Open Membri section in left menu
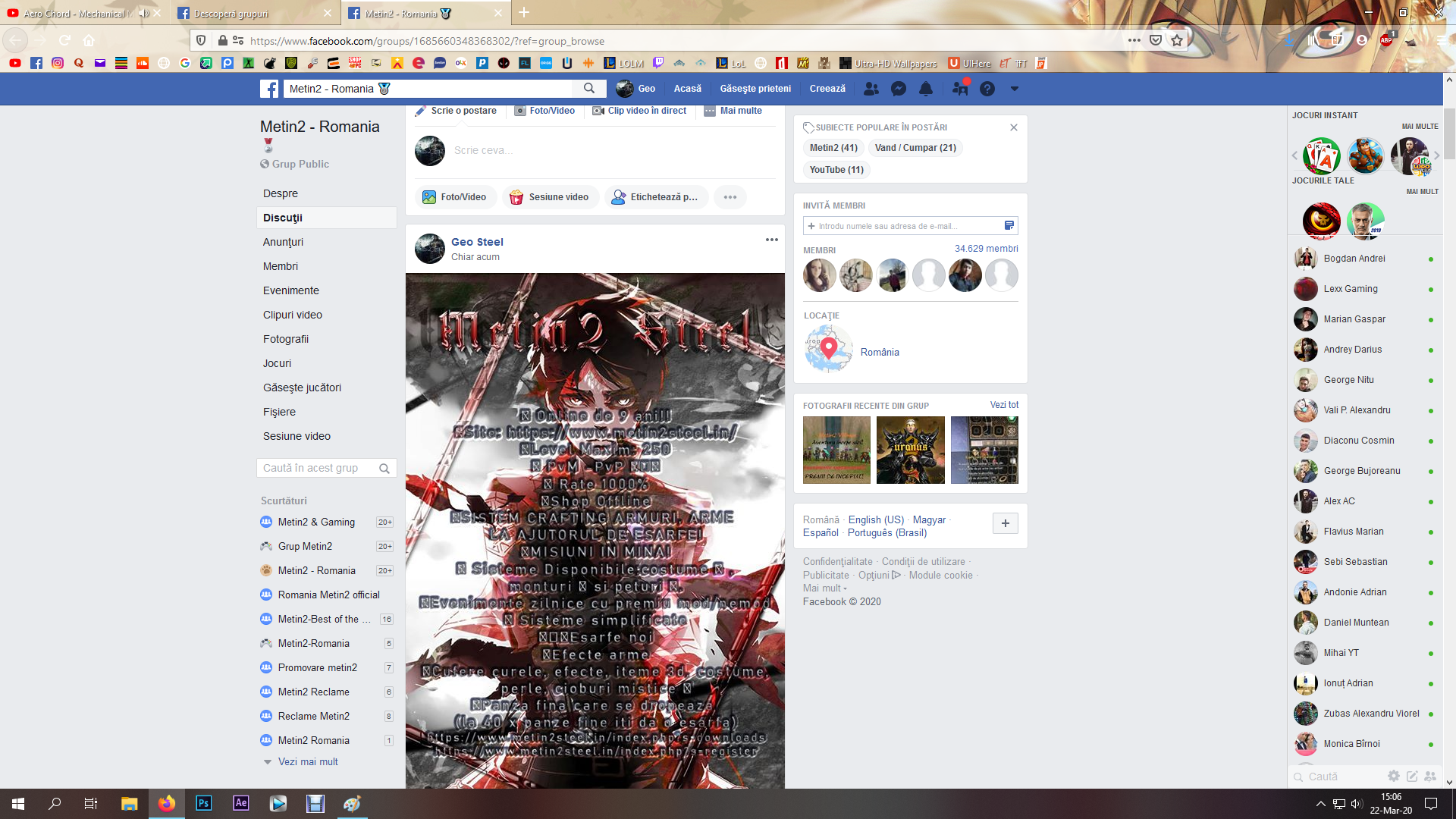Image resolution: width=1456 pixels, height=819 pixels. pyautogui.click(x=281, y=266)
